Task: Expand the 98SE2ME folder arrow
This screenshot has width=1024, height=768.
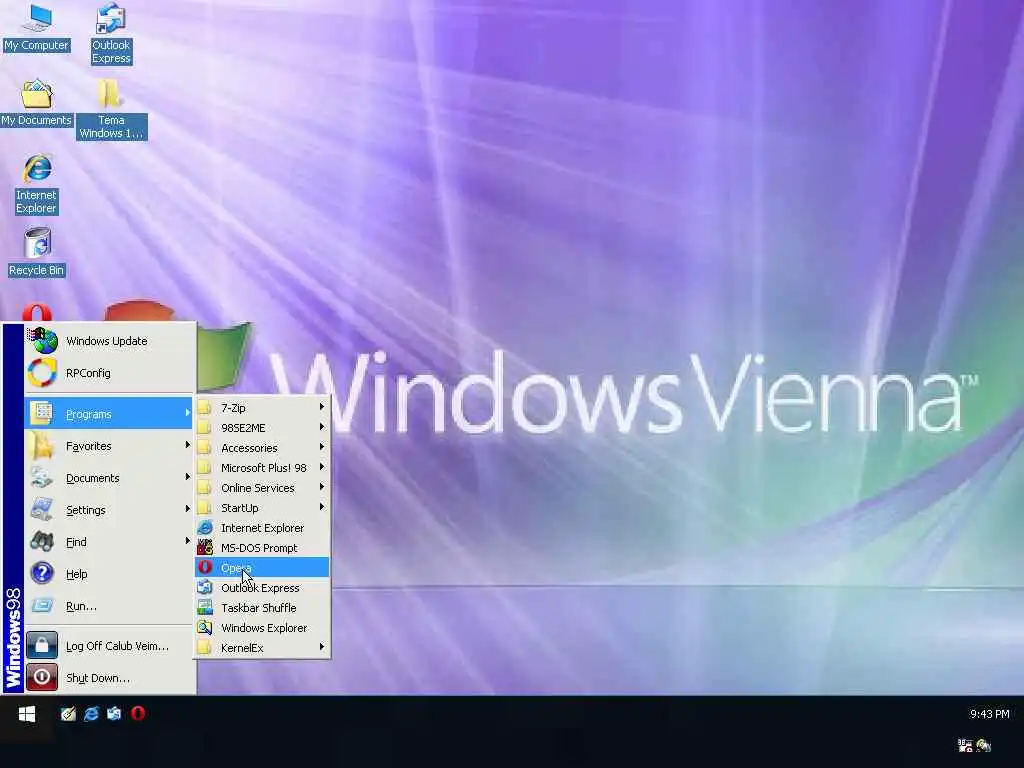Action: [322, 427]
